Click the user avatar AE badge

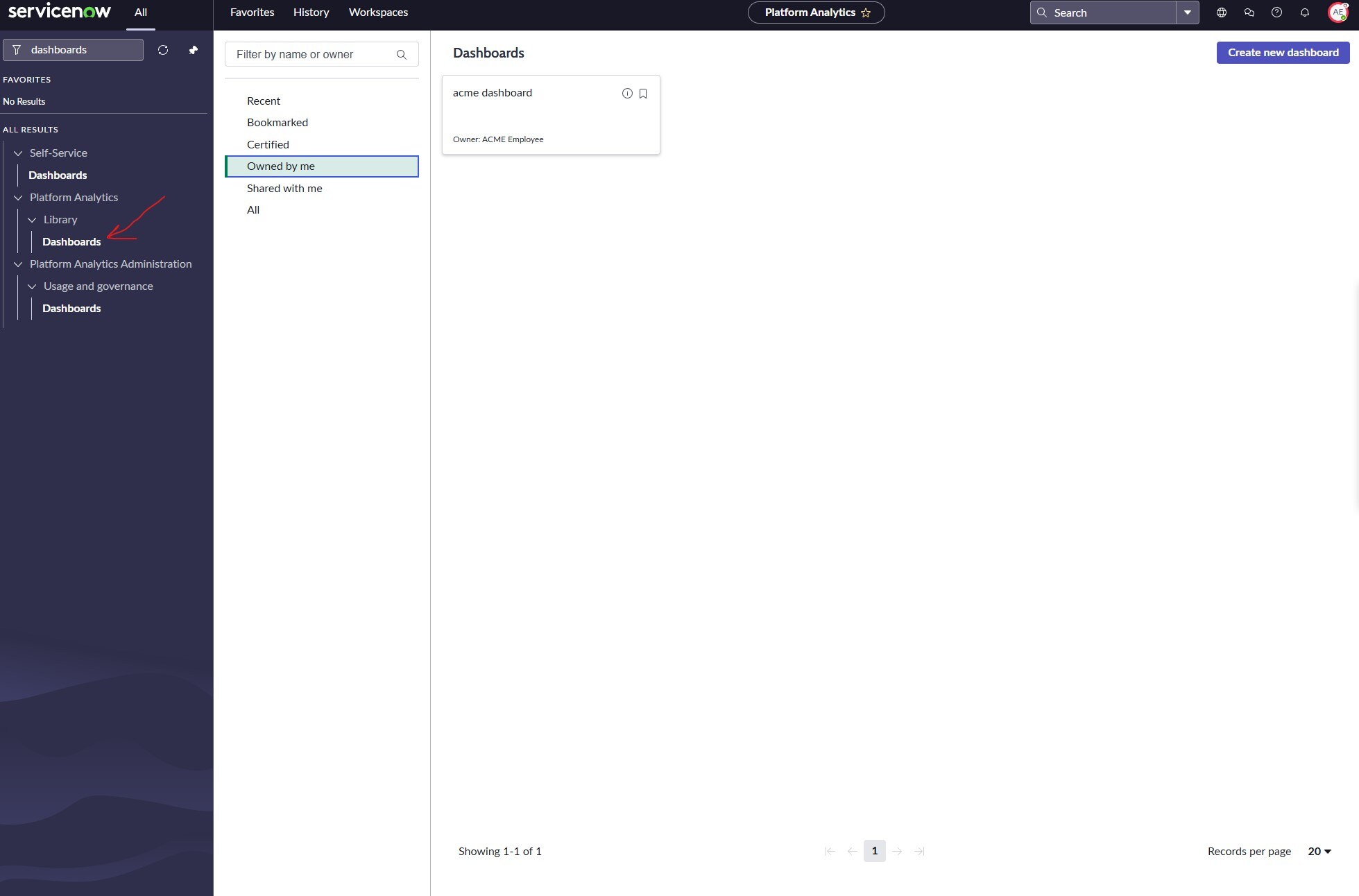[1337, 12]
